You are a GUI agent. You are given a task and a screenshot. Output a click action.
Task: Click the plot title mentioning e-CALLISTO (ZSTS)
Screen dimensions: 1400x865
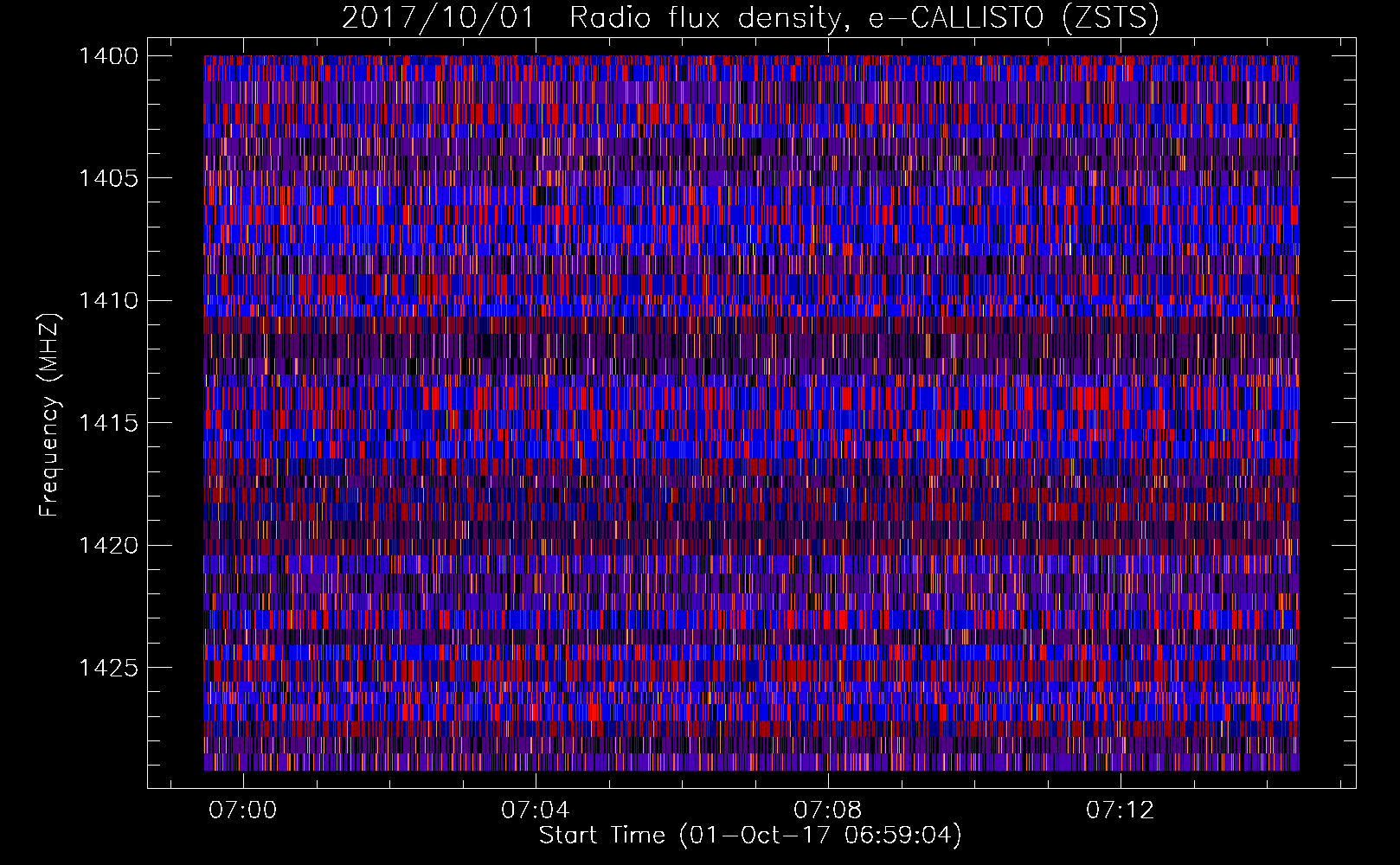[750, 18]
